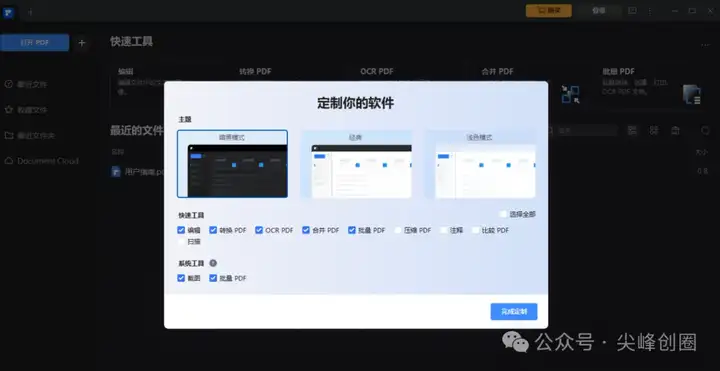Open 最近文件夹 folder item in sidebar
Screen dimensions: 720x371
30,136
